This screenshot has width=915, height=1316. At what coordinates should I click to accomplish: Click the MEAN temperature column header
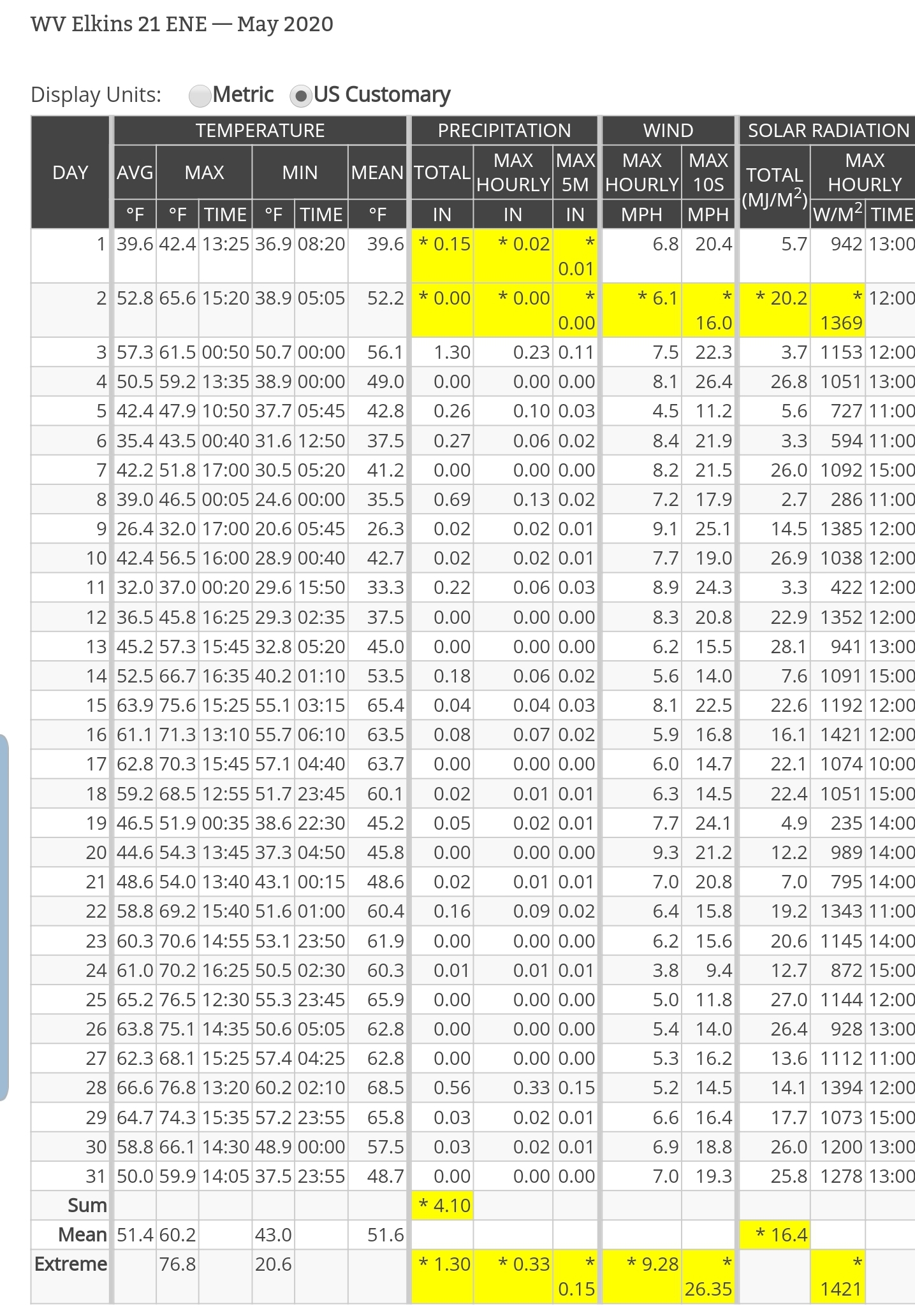(x=377, y=172)
